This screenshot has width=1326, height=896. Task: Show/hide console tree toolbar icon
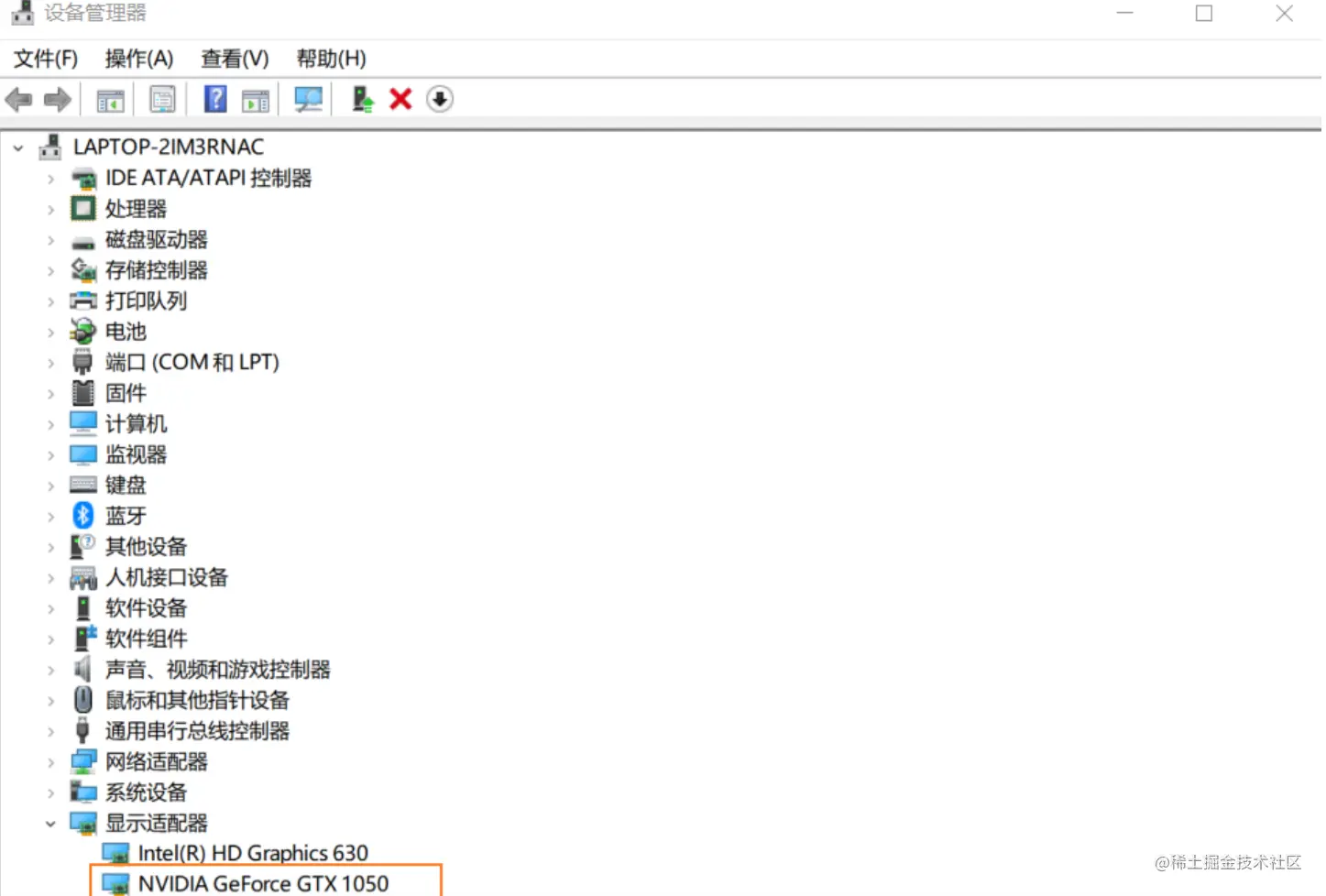[x=111, y=99]
